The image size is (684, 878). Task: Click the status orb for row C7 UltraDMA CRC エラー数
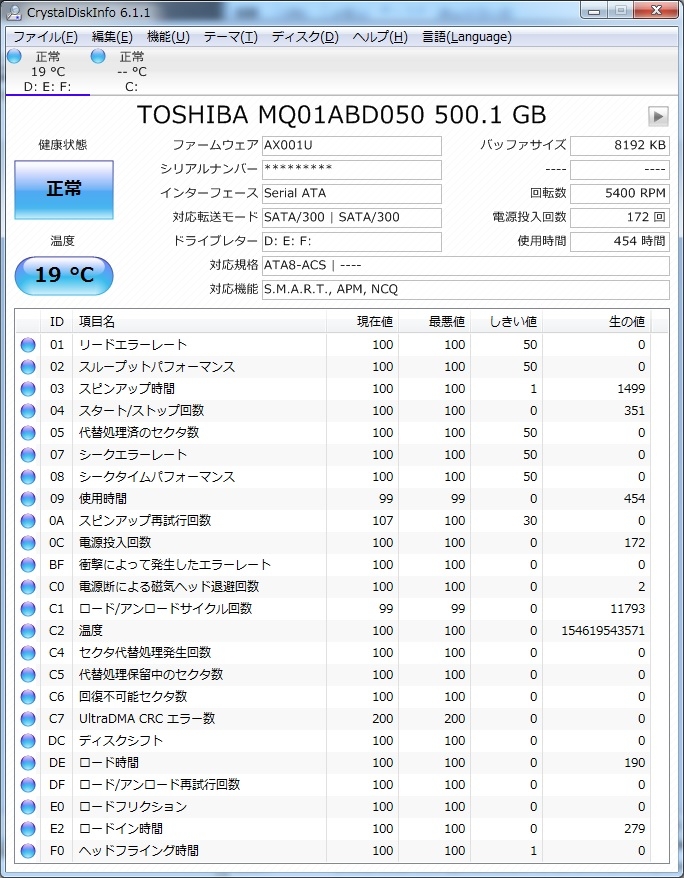(28, 719)
